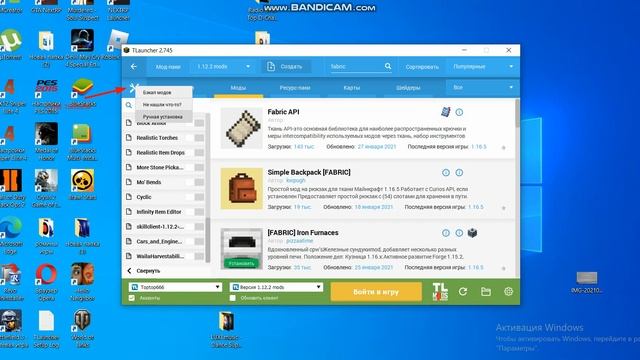Viewport: 640px width, 360px height.
Task: Switch to the Шейдеры tab
Action: click(408, 88)
